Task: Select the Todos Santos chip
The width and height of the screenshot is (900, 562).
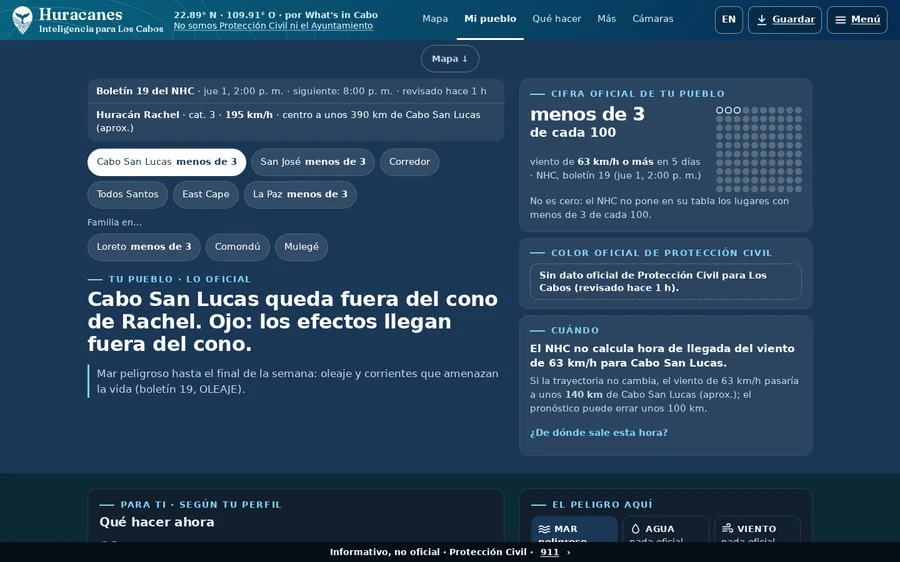Action: pos(127,195)
